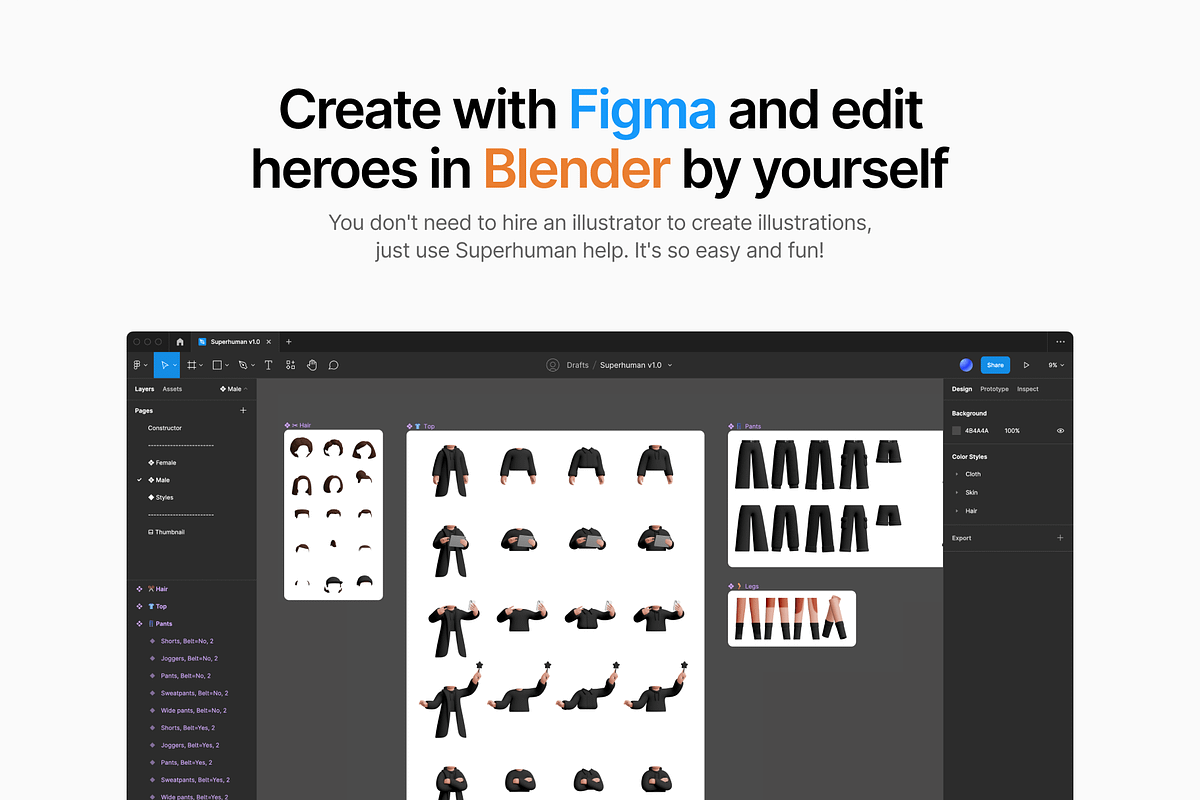This screenshot has height=800, width=1200.
Task: Switch to the Assets tab
Action: click(172, 389)
